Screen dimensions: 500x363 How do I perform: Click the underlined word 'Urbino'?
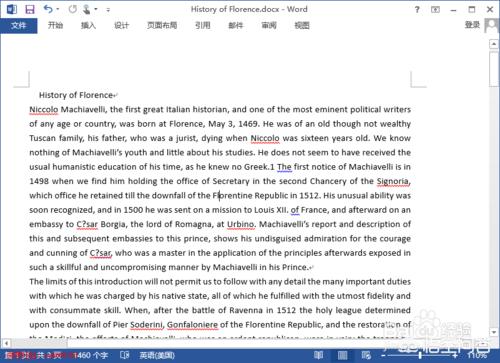pyautogui.click(x=240, y=224)
